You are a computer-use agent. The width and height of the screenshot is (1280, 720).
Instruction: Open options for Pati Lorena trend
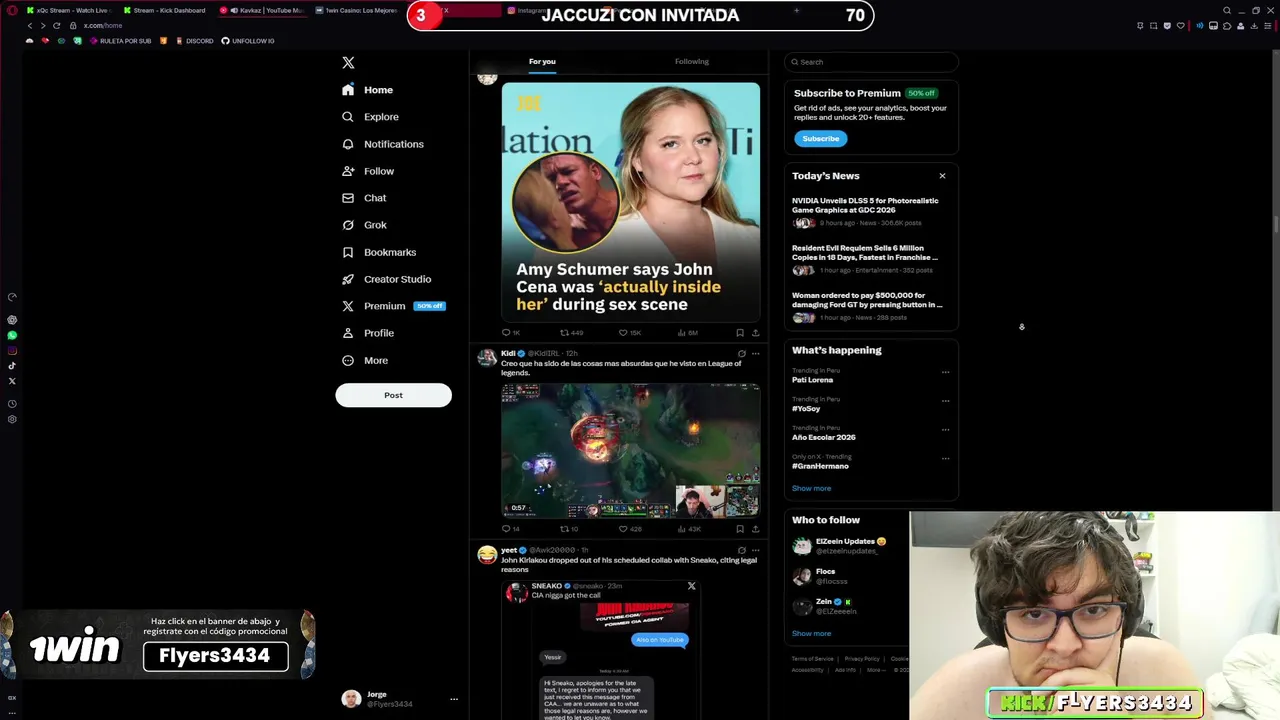coord(945,372)
